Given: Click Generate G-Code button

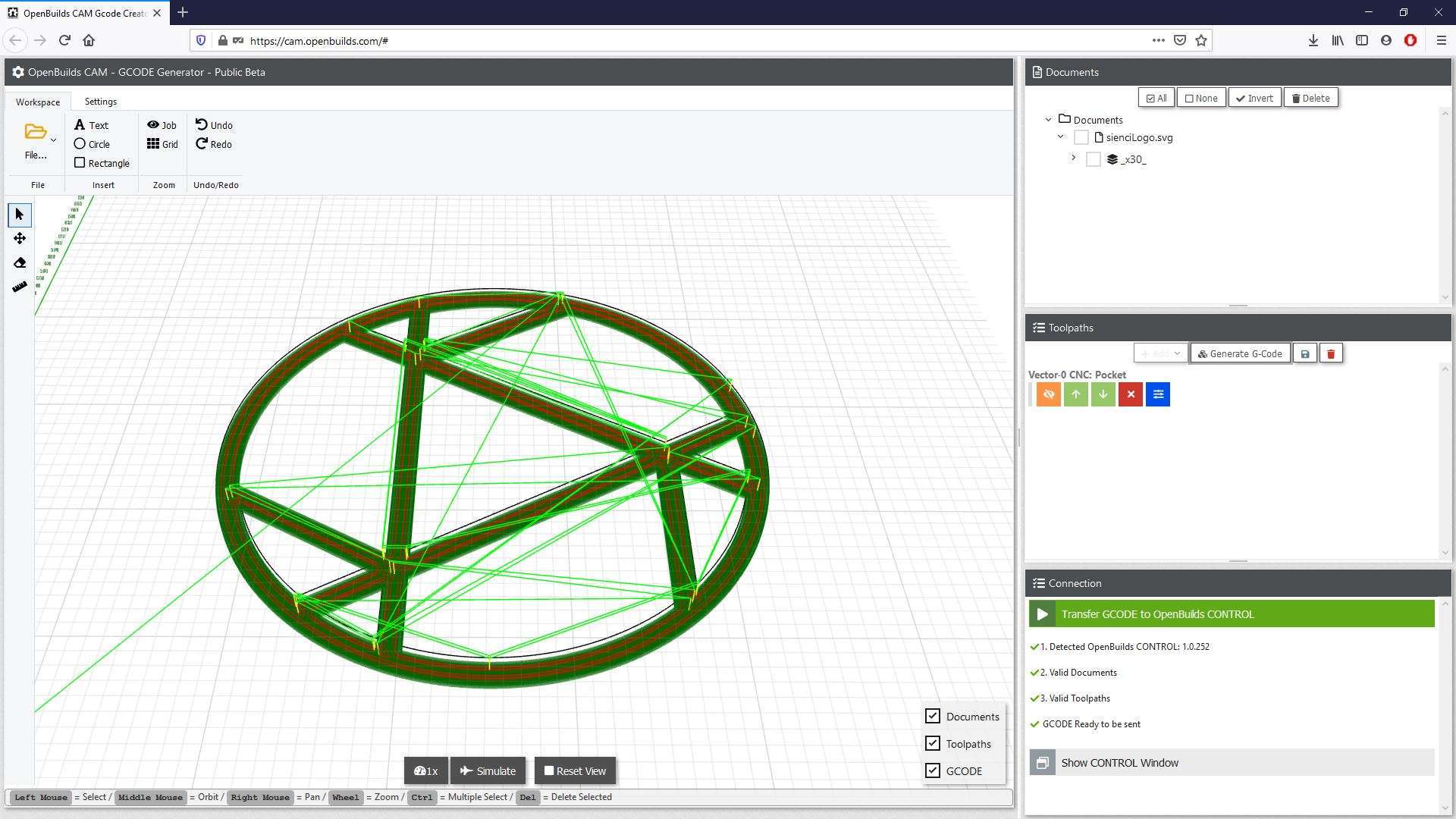Looking at the screenshot, I should coord(1240,354).
